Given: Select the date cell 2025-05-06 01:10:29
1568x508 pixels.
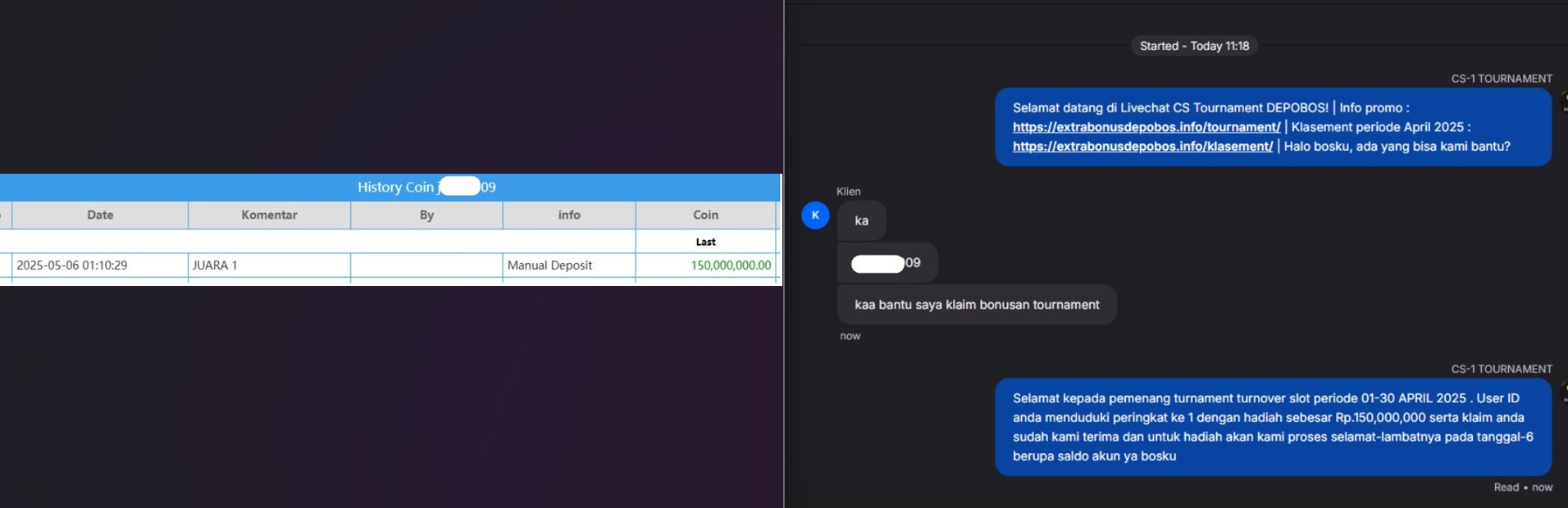Looking at the screenshot, I should [x=100, y=265].
